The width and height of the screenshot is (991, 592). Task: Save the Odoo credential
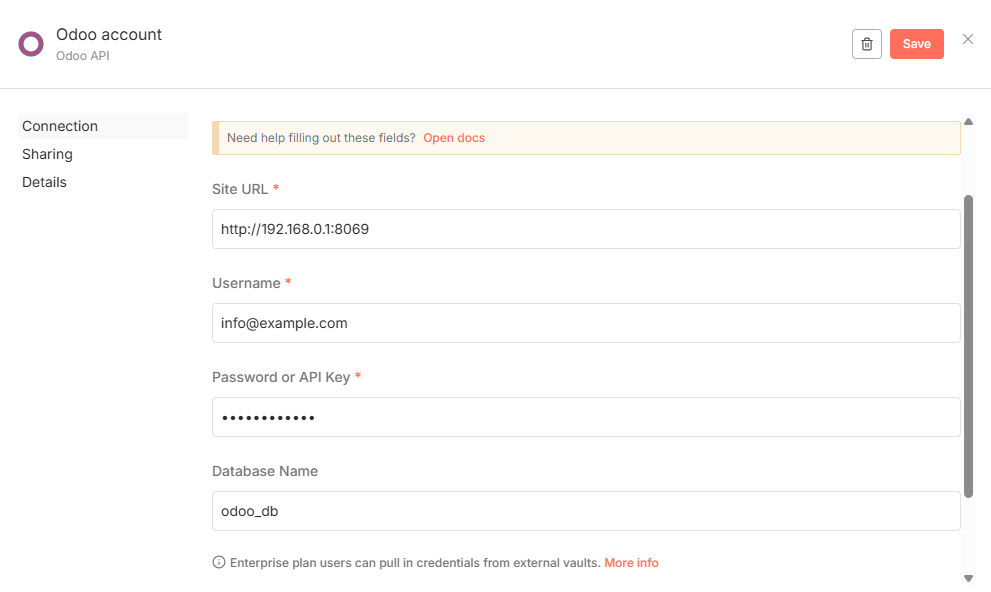[x=916, y=43]
